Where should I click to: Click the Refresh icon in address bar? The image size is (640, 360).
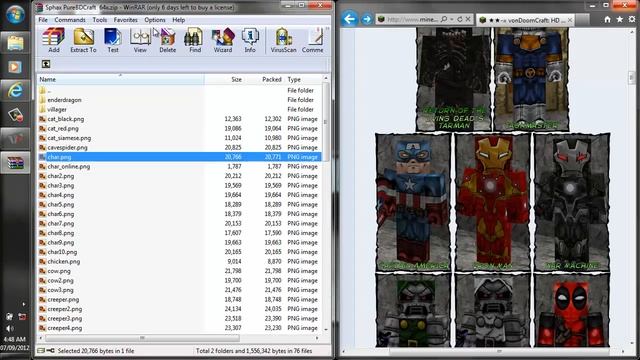(x=460, y=19)
